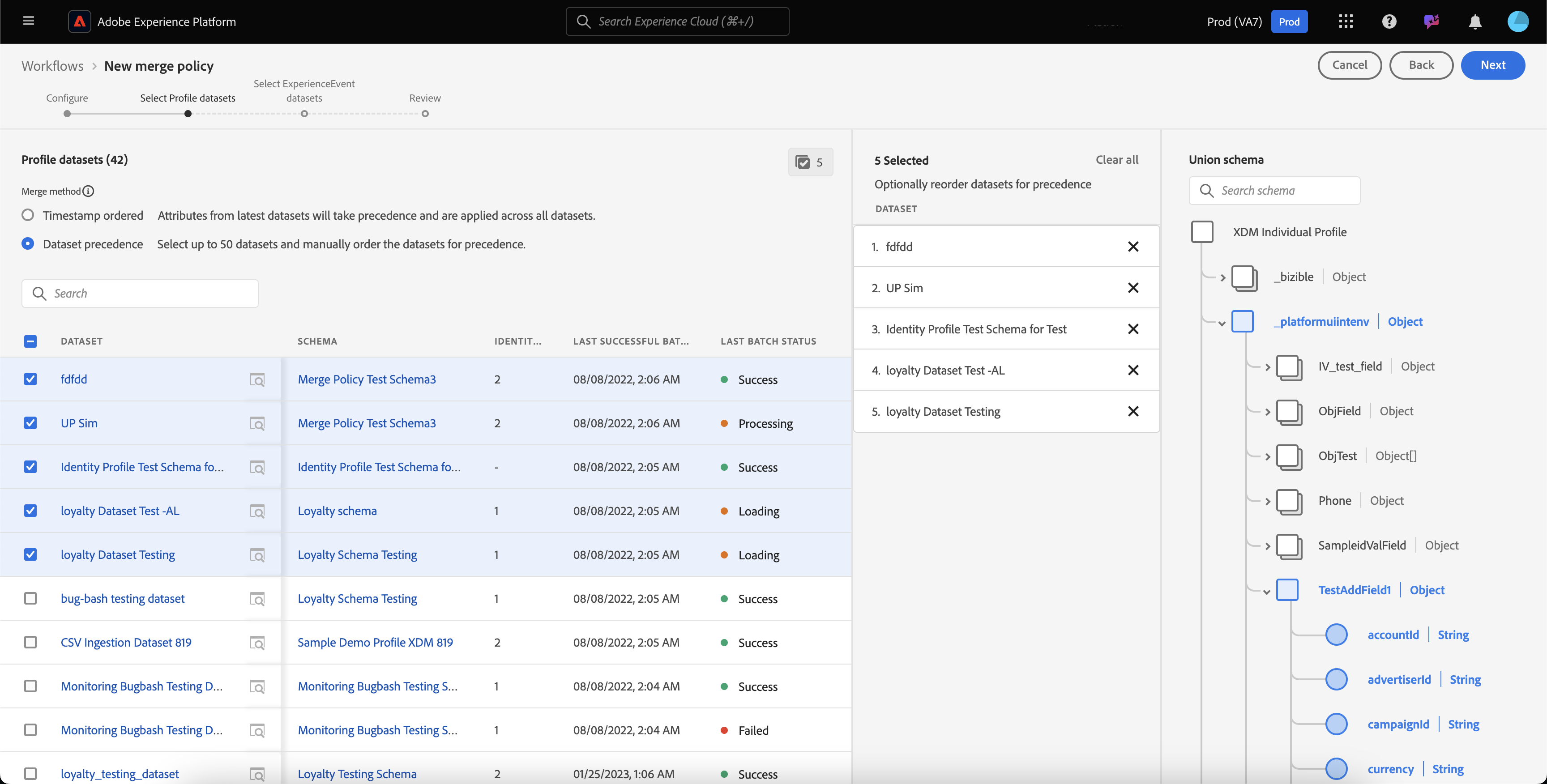Click the Merge method info icon
This screenshot has width=1547, height=784.
pos(88,192)
